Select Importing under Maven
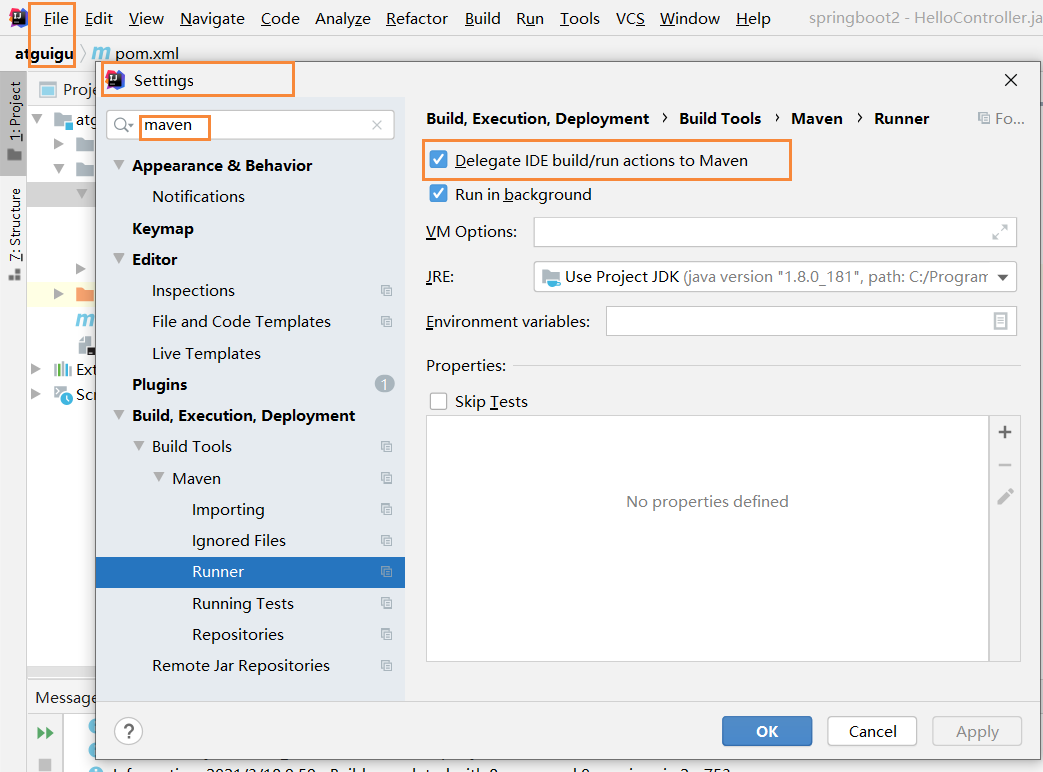1043x772 pixels. (228, 509)
